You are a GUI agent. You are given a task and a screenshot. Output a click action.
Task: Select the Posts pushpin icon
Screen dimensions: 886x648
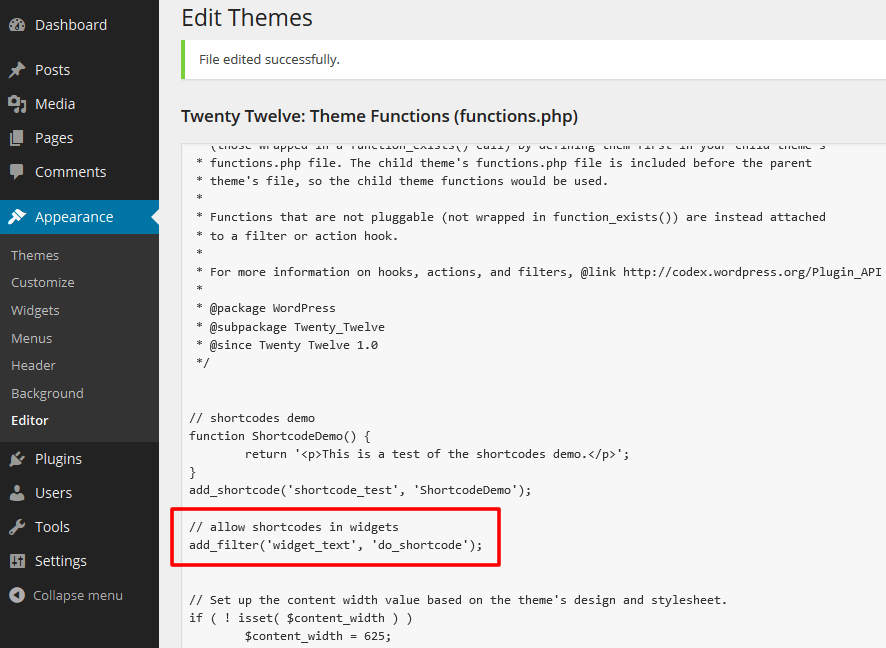pyautogui.click(x=18, y=69)
